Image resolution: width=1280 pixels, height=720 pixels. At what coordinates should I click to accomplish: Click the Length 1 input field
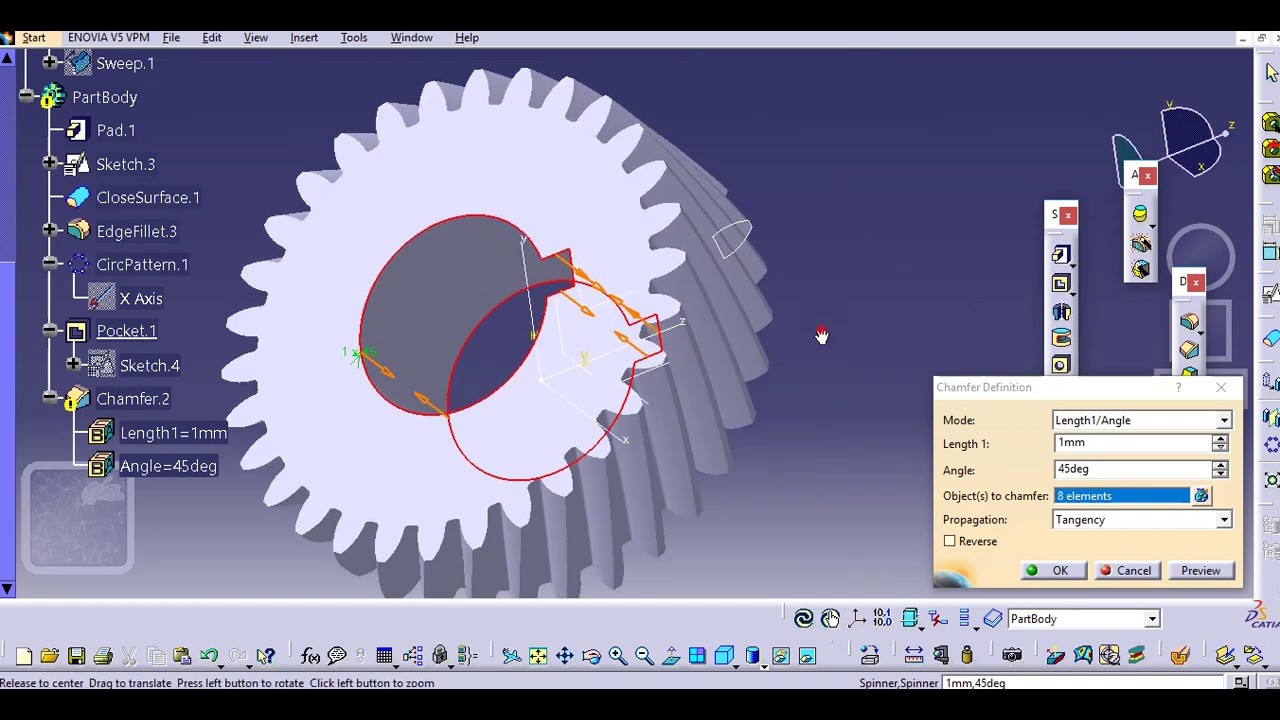point(1132,443)
